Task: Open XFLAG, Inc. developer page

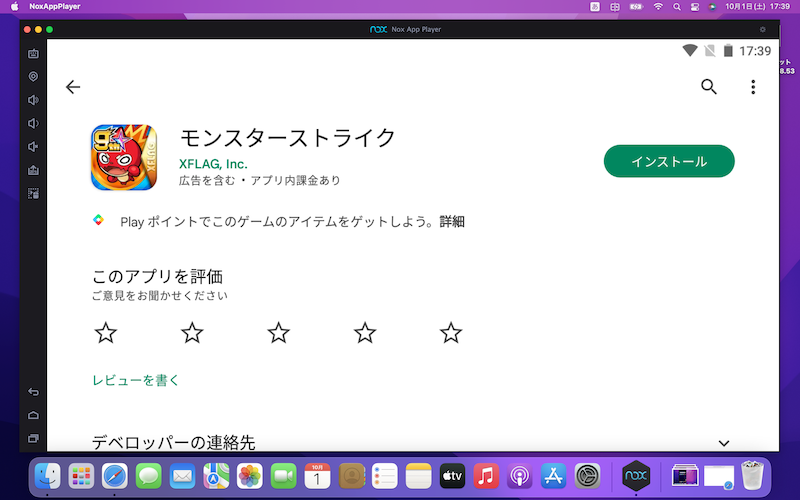Action: pyautogui.click(x=213, y=164)
